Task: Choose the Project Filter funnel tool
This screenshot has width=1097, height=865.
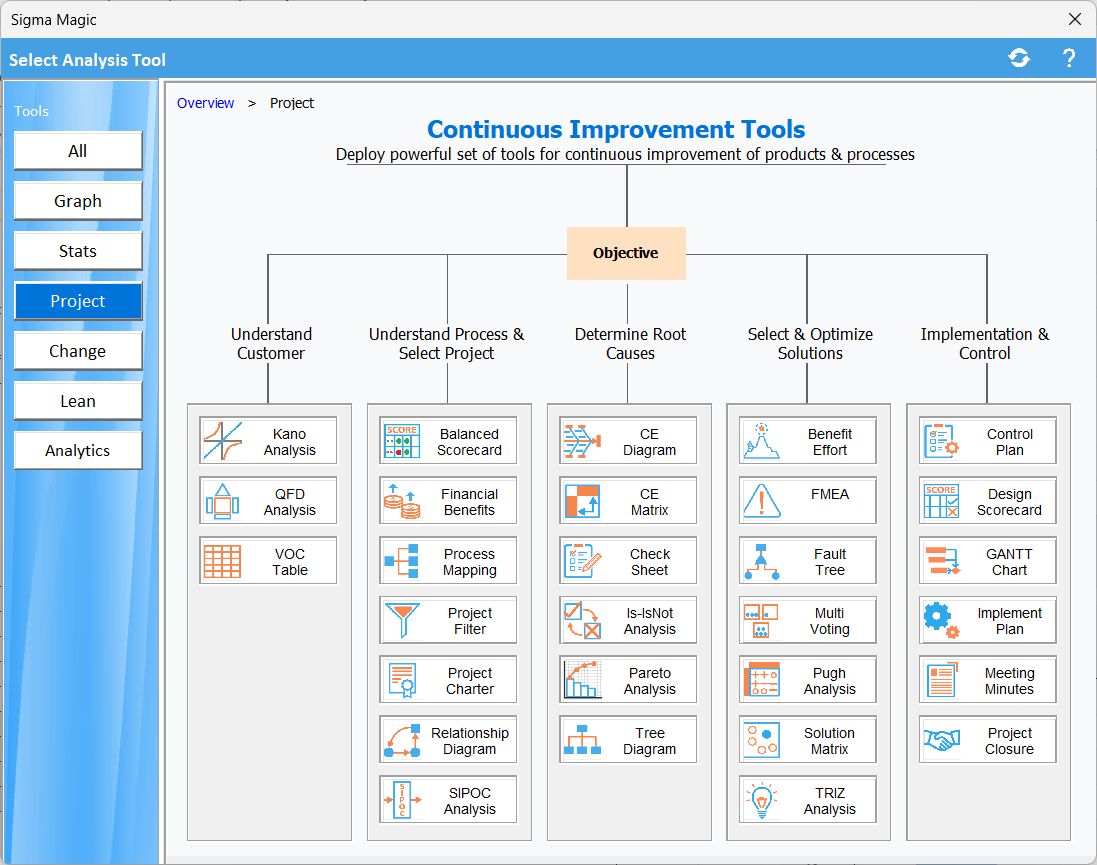Action: [x=448, y=621]
